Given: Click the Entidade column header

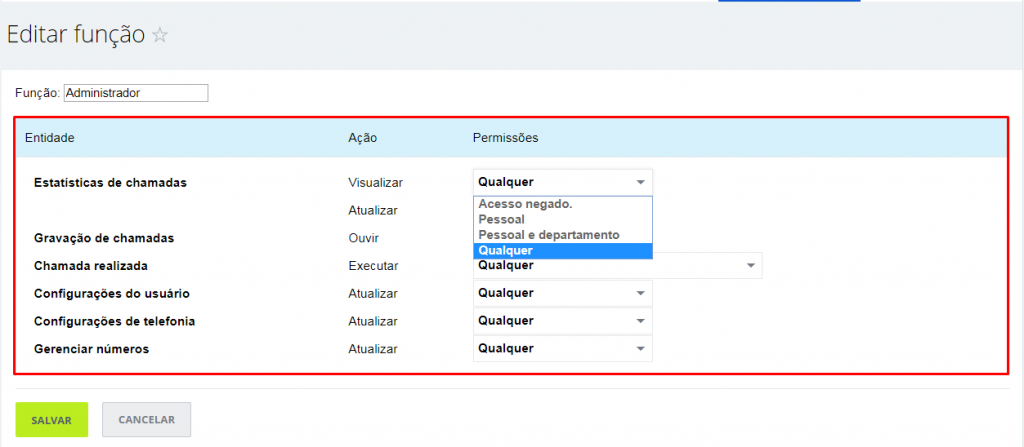Looking at the screenshot, I should coord(50,138).
